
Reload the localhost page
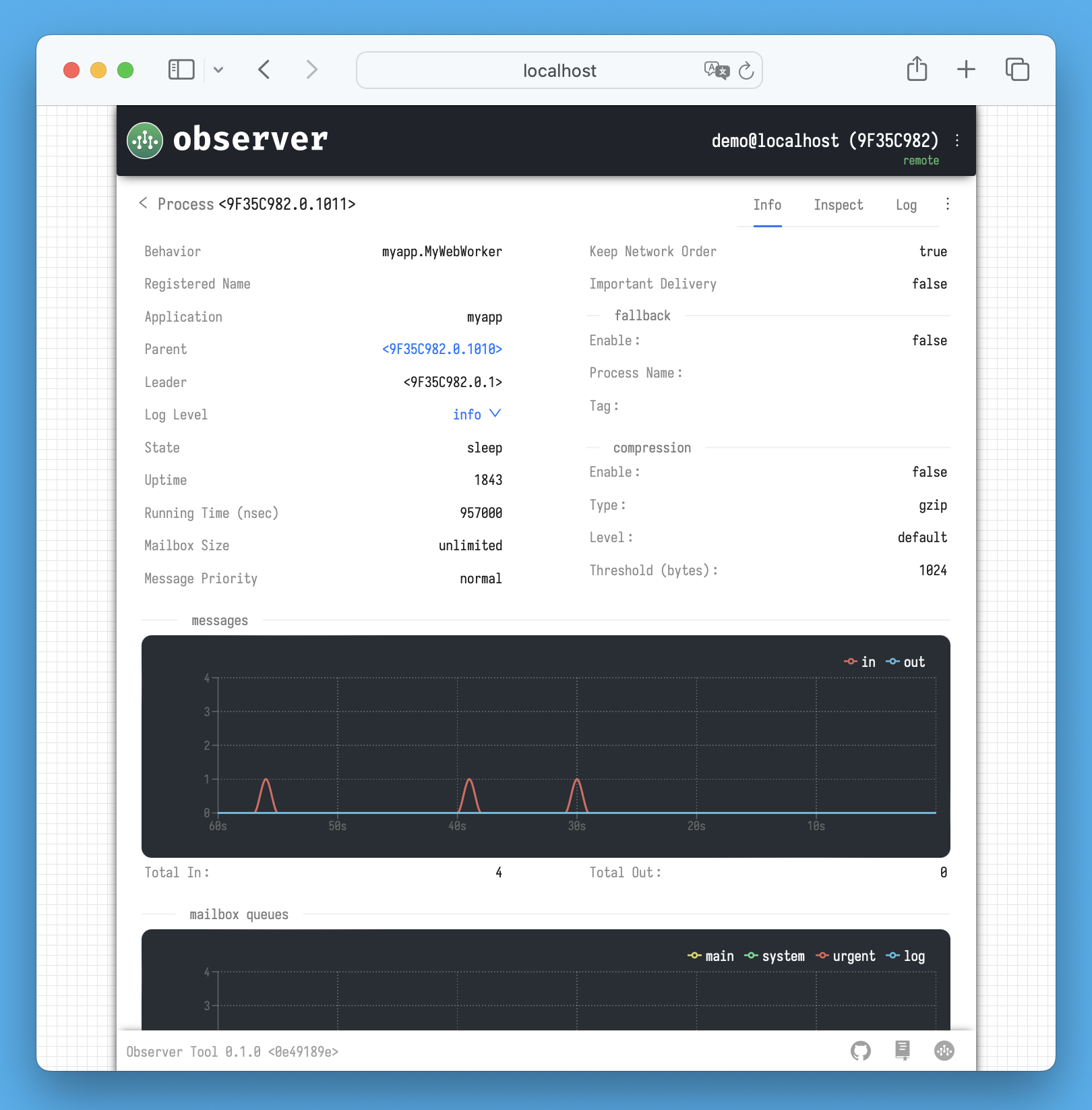coord(746,71)
